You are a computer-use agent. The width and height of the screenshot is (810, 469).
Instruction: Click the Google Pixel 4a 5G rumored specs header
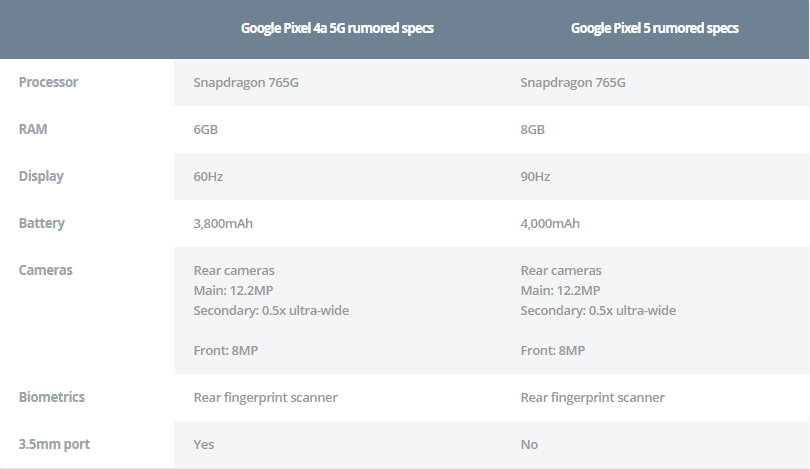(x=337, y=28)
